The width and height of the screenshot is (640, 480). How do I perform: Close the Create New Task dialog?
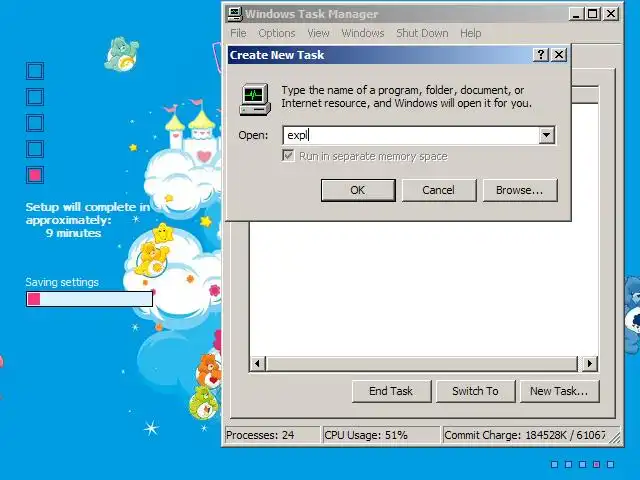[x=559, y=55]
